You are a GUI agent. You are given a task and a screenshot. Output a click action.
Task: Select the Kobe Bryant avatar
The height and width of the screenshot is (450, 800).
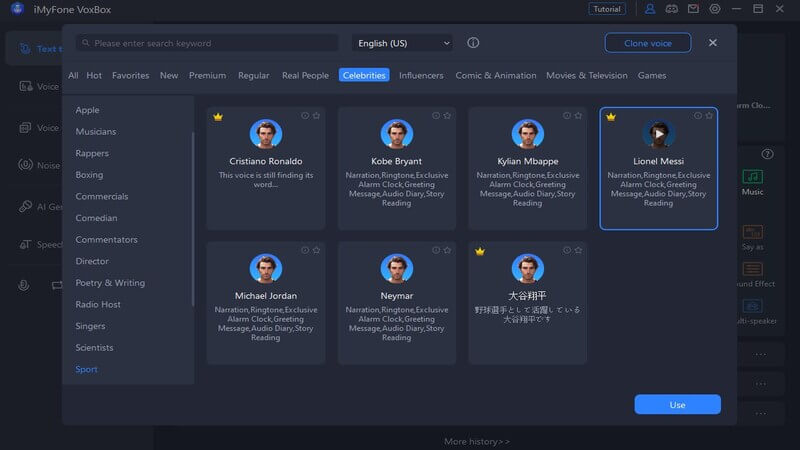(x=396, y=134)
